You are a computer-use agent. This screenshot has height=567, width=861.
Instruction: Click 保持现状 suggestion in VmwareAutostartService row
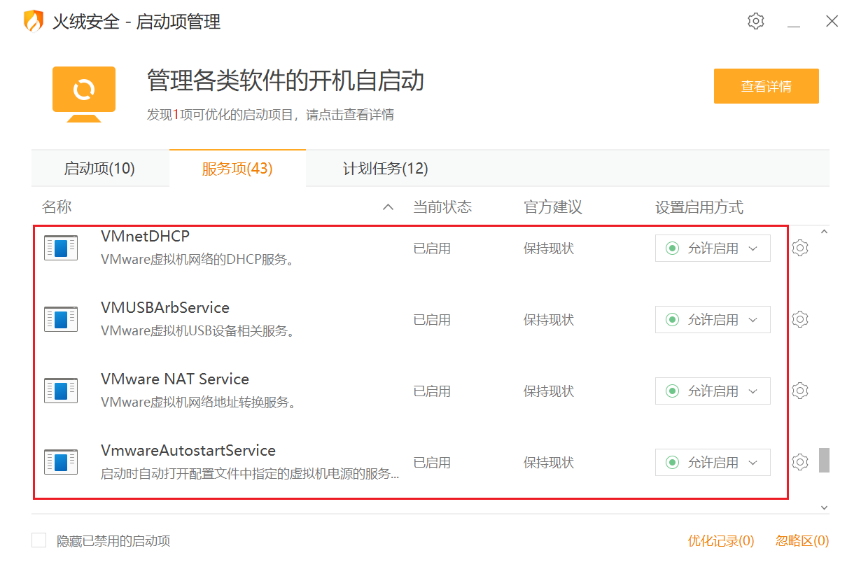point(549,462)
